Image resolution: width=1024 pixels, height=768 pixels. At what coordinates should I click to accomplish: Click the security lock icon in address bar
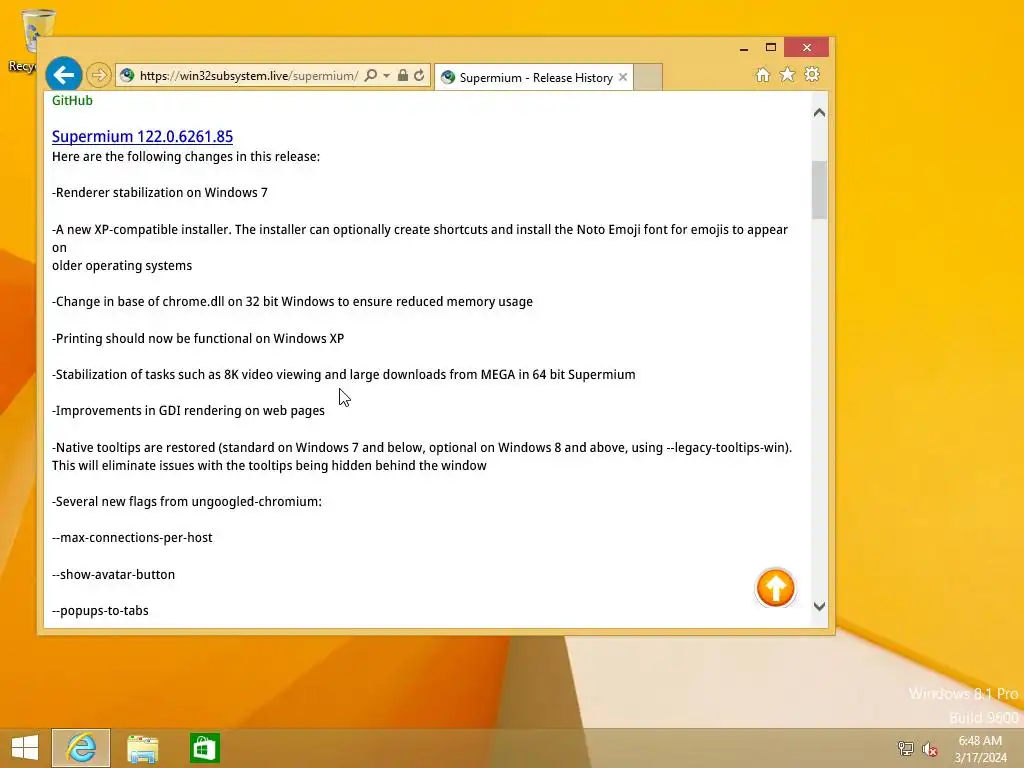coord(403,76)
